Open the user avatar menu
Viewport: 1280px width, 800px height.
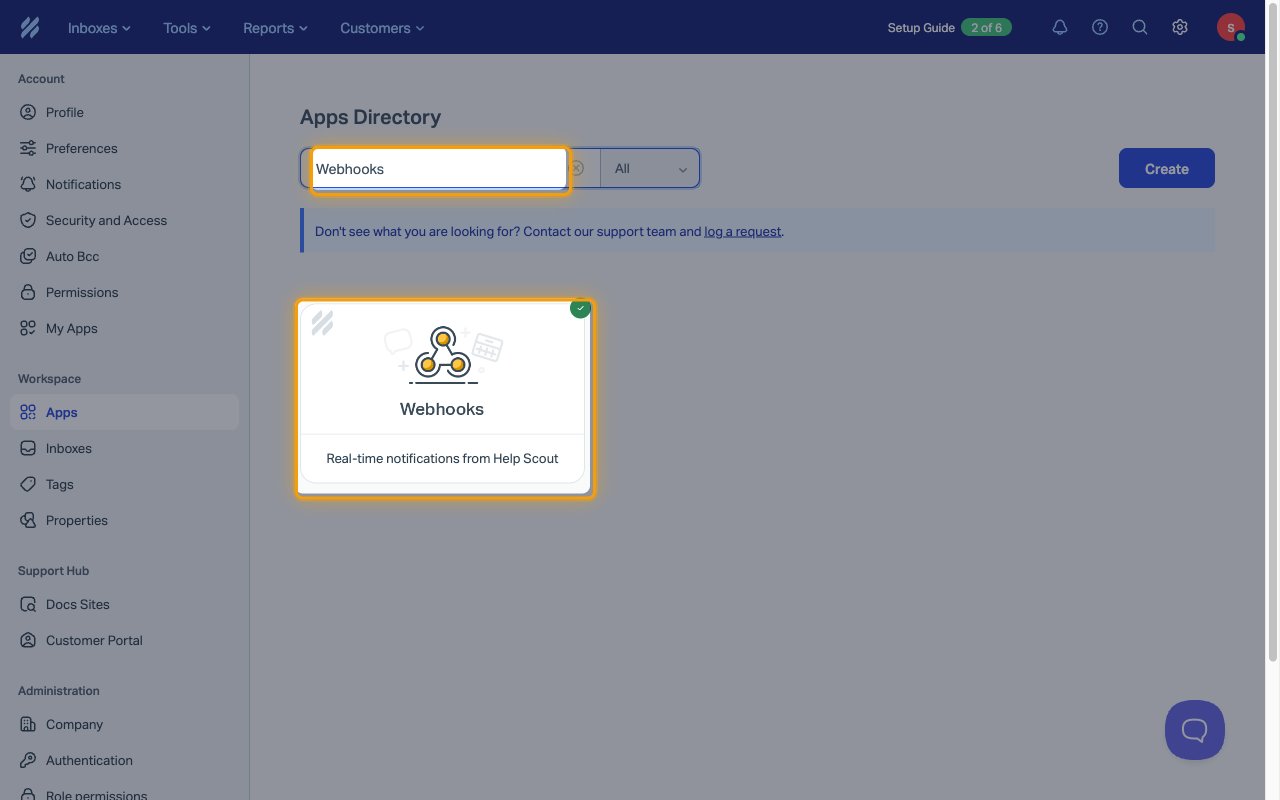(1231, 27)
